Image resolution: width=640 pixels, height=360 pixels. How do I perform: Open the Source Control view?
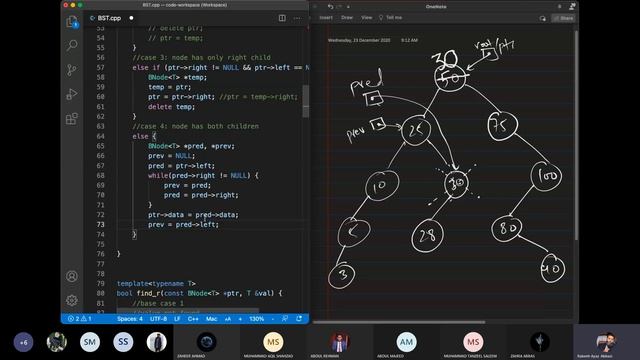(72, 70)
